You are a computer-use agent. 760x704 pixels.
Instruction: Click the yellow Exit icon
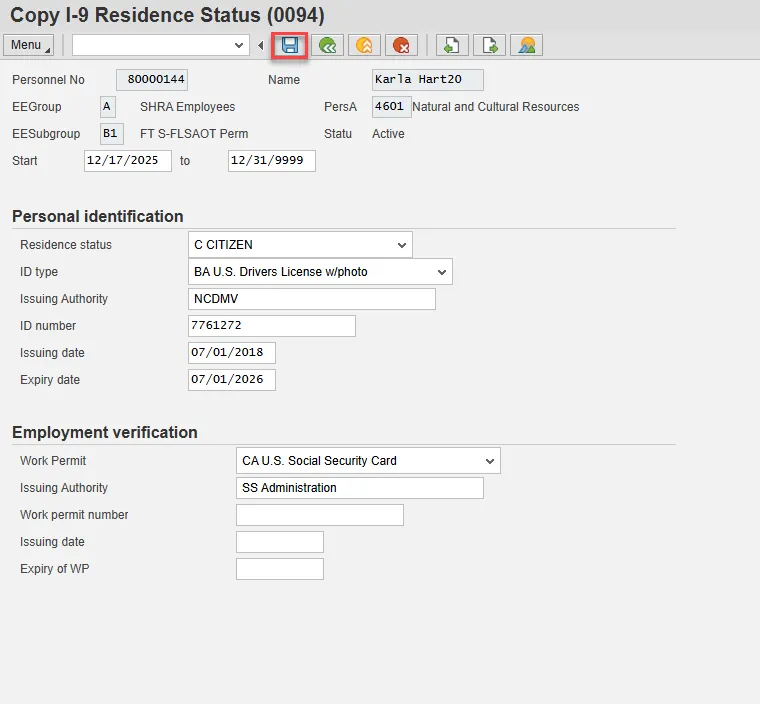(364, 45)
